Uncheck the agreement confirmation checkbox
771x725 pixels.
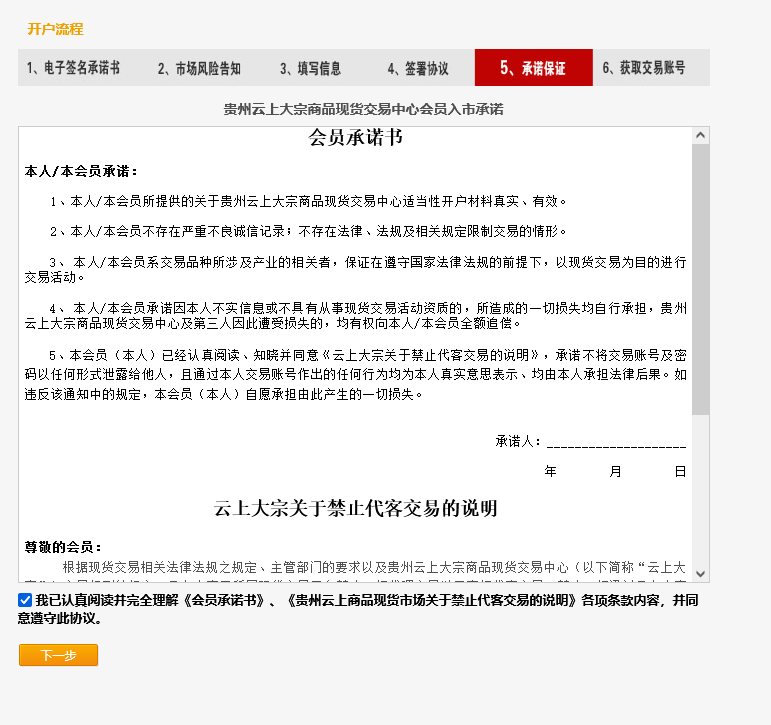pyautogui.click(x=25, y=600)
